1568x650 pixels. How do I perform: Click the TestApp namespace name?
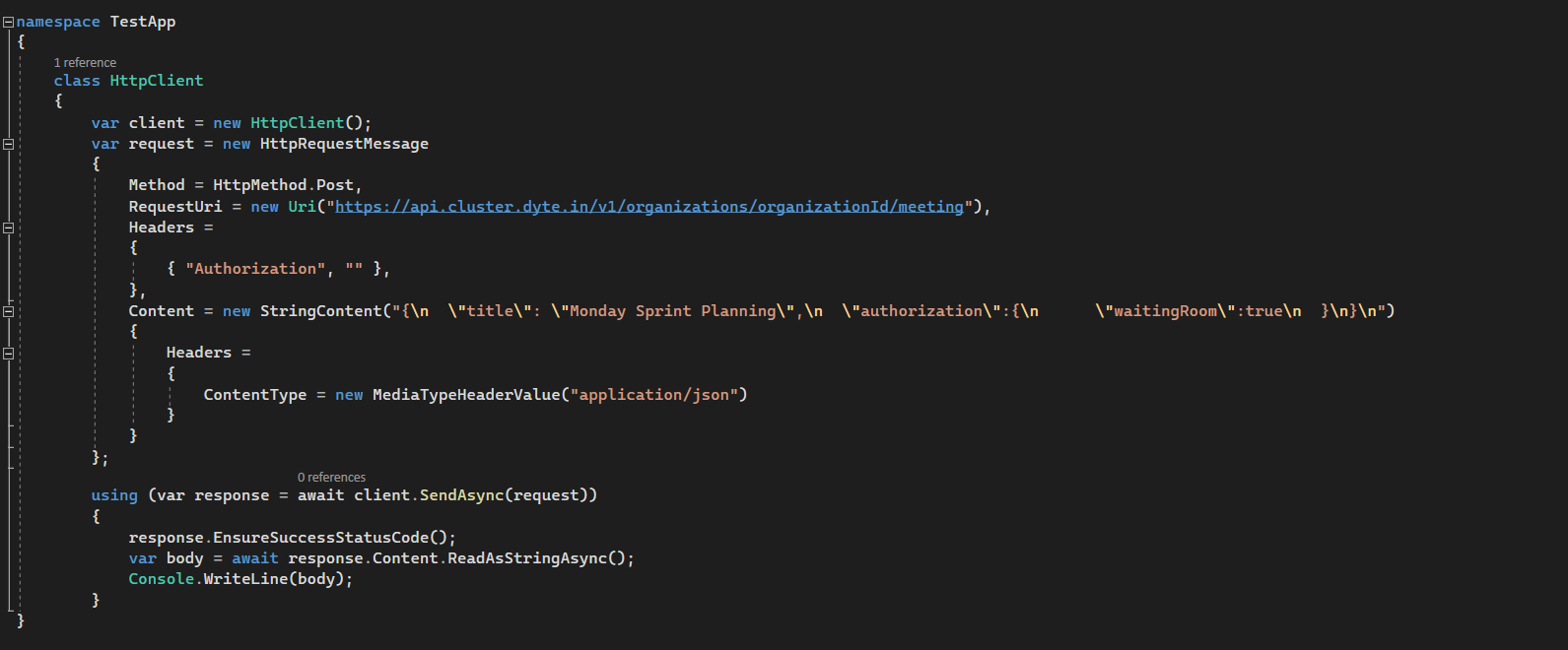tap(143, 22)
